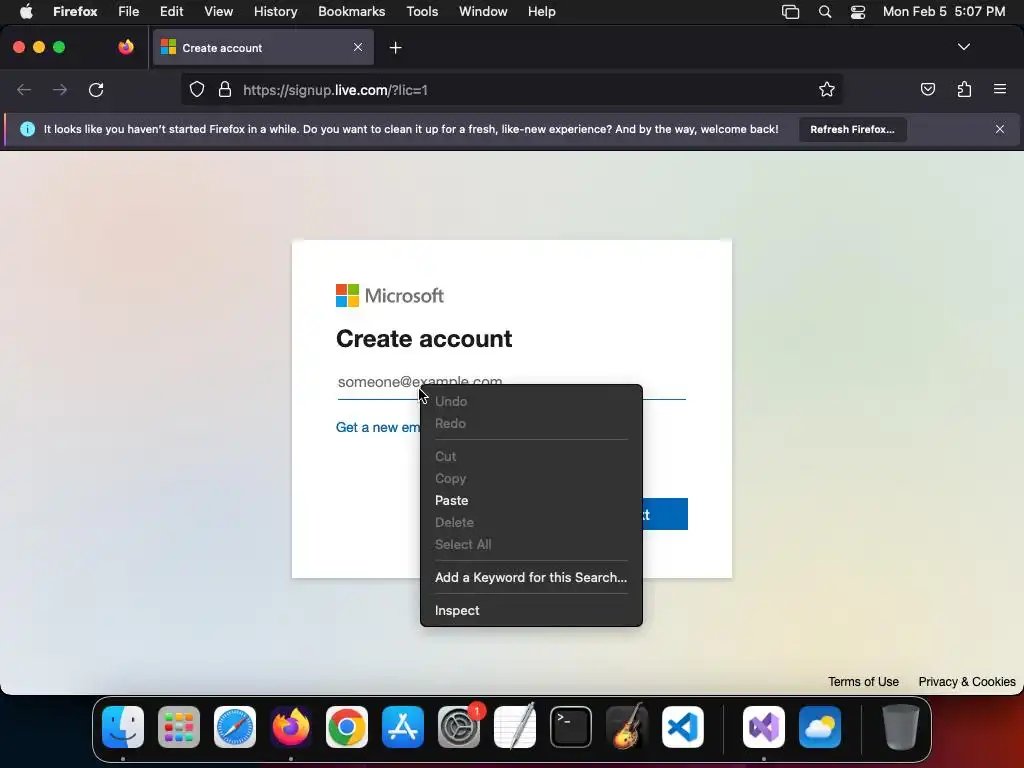This screenshot has height=768, width=1024.
Task: Click the Spotlight search magnifier icon
Action: 825,12
